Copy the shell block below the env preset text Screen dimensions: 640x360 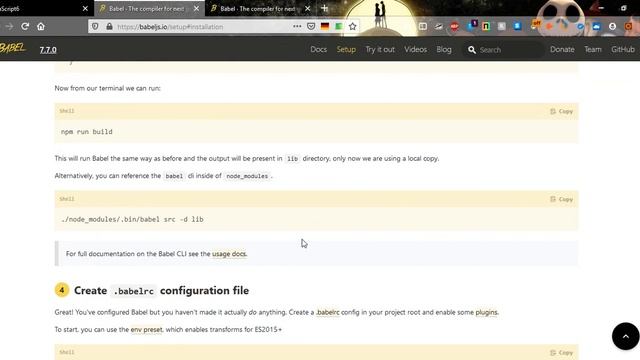pos(562,353)
